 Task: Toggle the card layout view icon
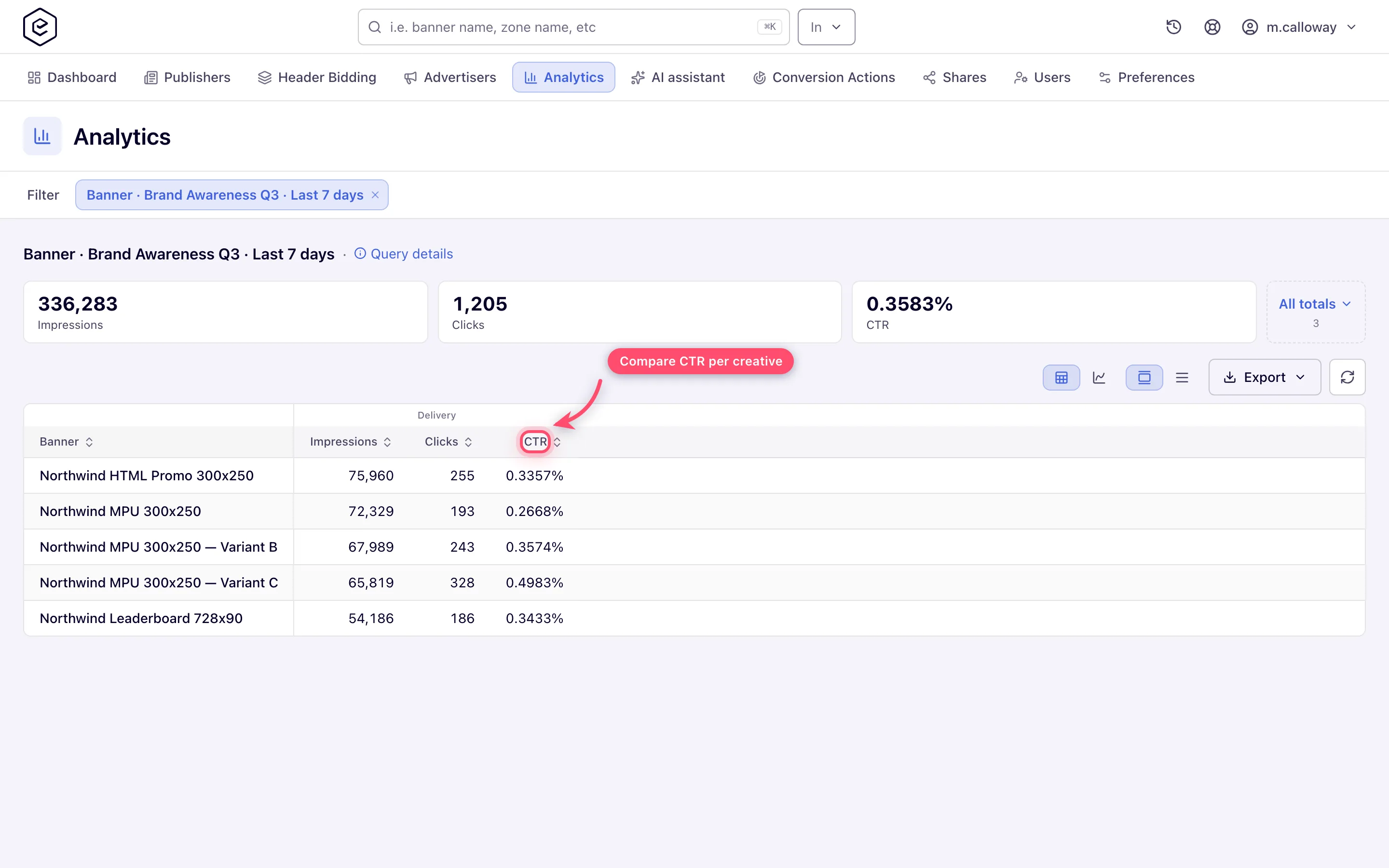(x=1144, y=377)
